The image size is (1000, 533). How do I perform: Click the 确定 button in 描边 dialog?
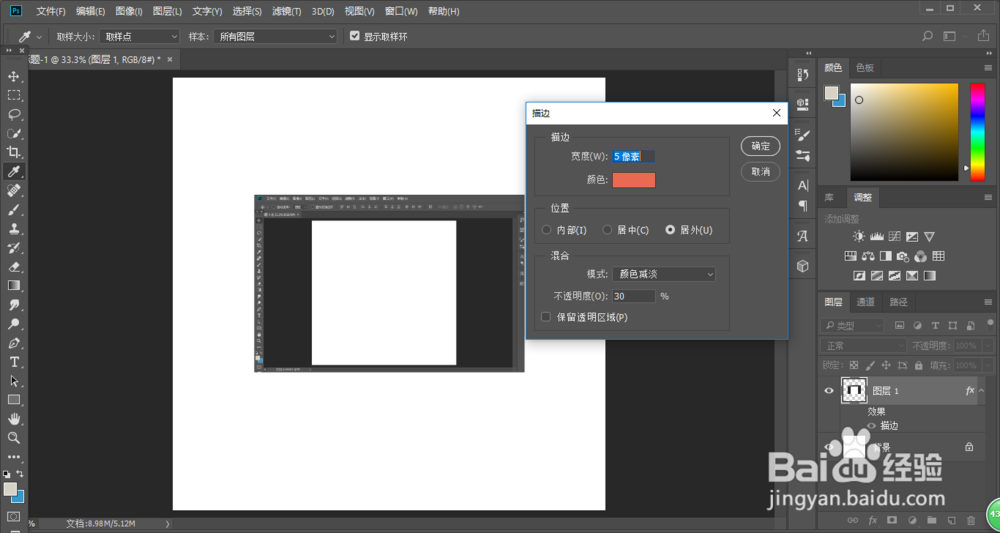(x=760, y=146)
